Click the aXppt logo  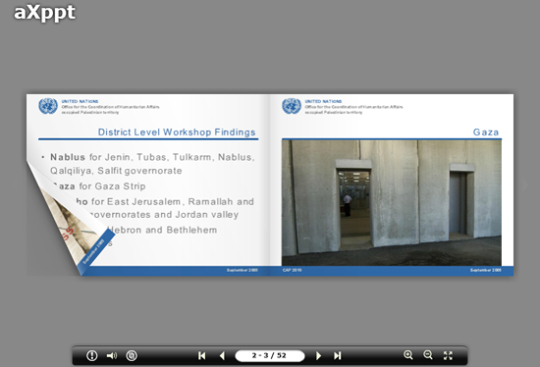[x=44, y=13]
